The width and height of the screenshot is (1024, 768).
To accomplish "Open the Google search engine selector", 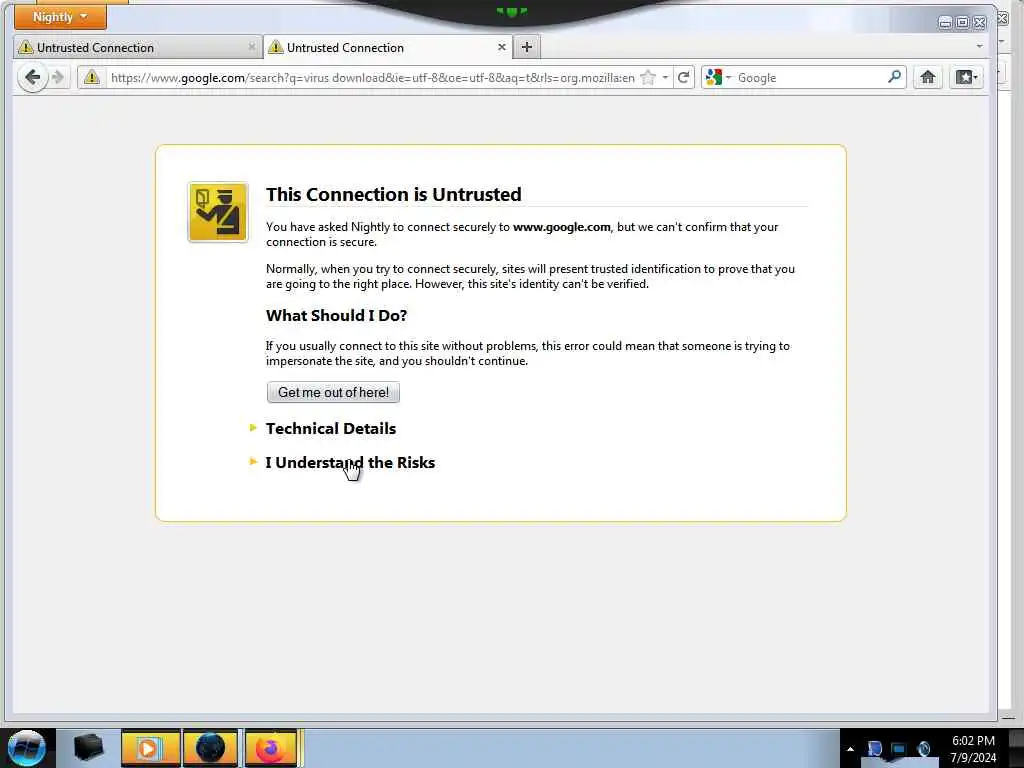I will (x=718, y=78).
